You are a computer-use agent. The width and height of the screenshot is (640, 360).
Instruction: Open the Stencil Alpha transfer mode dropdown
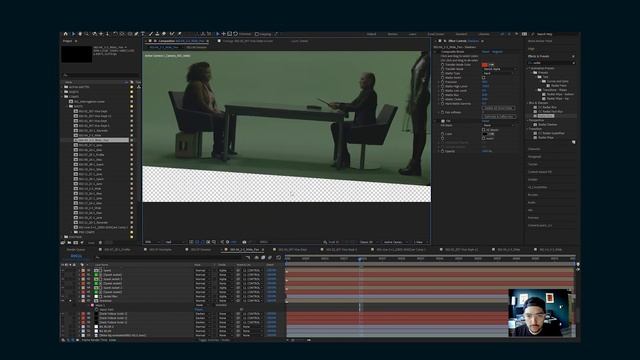(498, 69)
